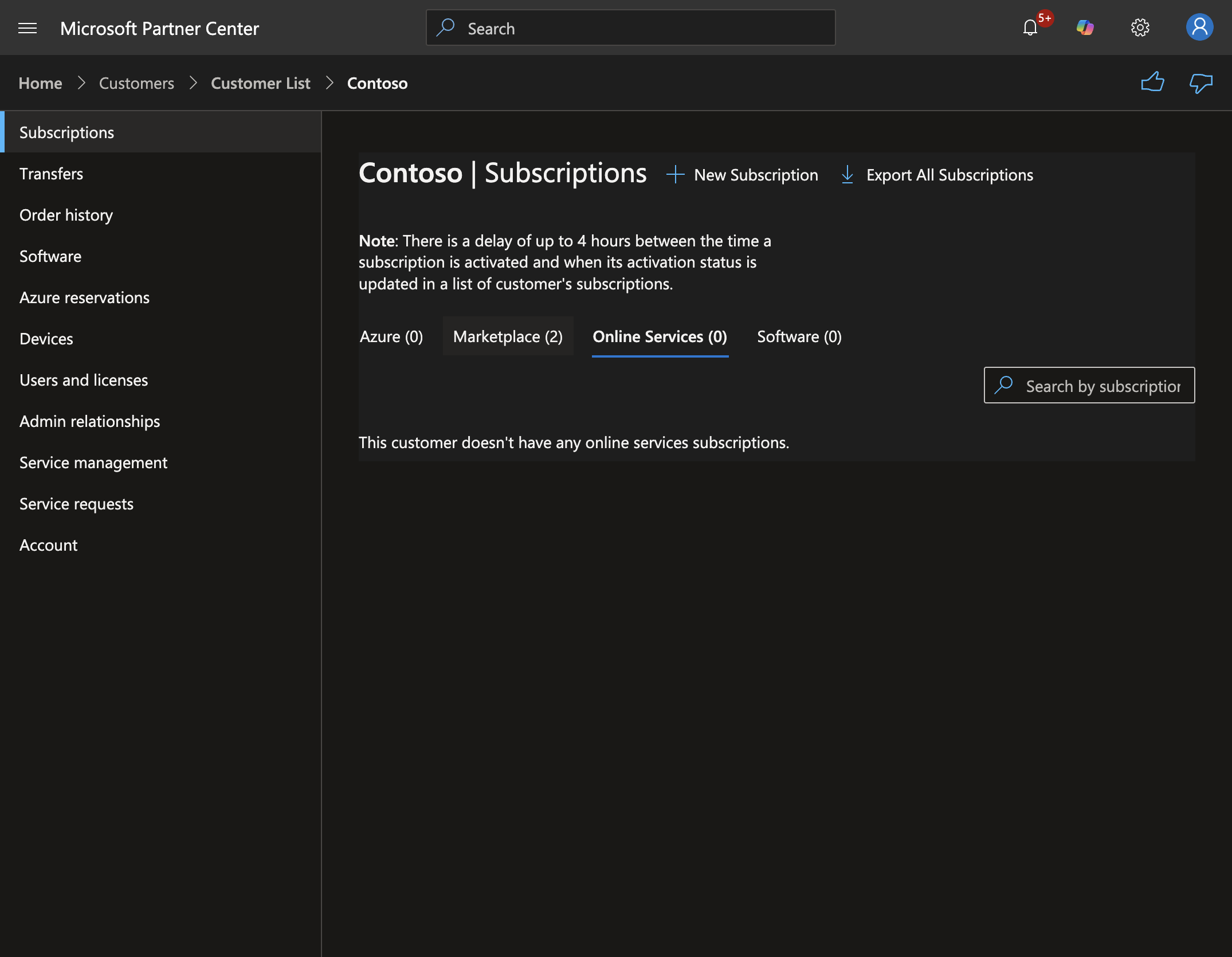
Task: Open the settings gear
Action: tap(1140, 28)
